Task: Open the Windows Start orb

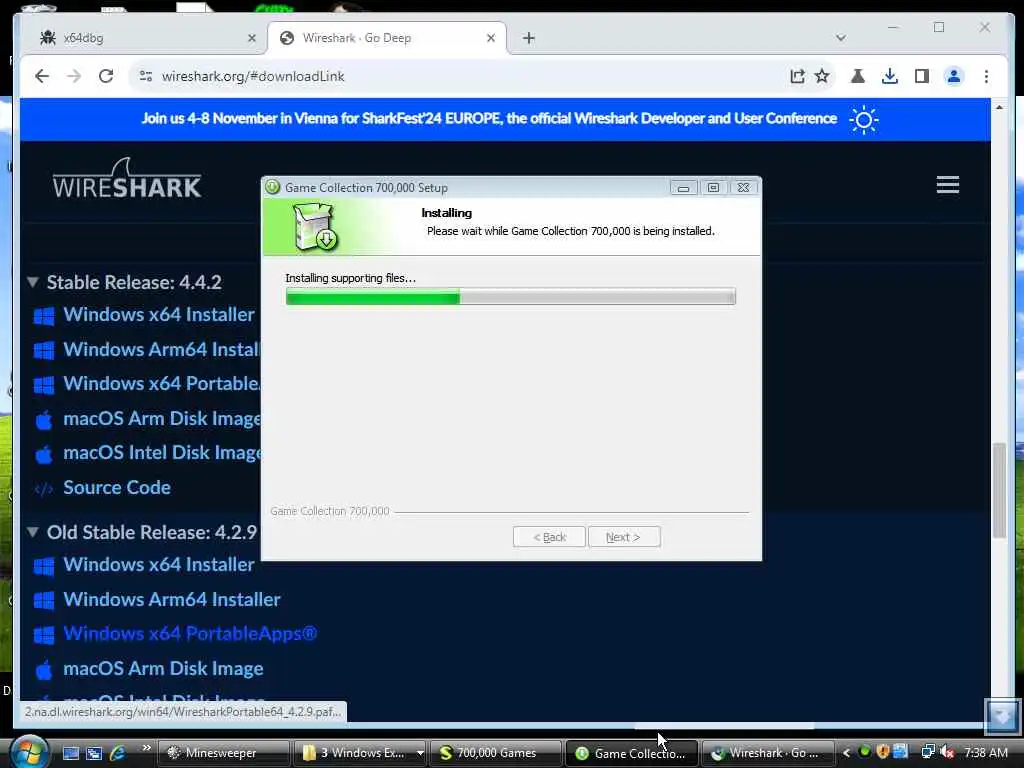Action: pyautogui.click(x=28, y=752)
